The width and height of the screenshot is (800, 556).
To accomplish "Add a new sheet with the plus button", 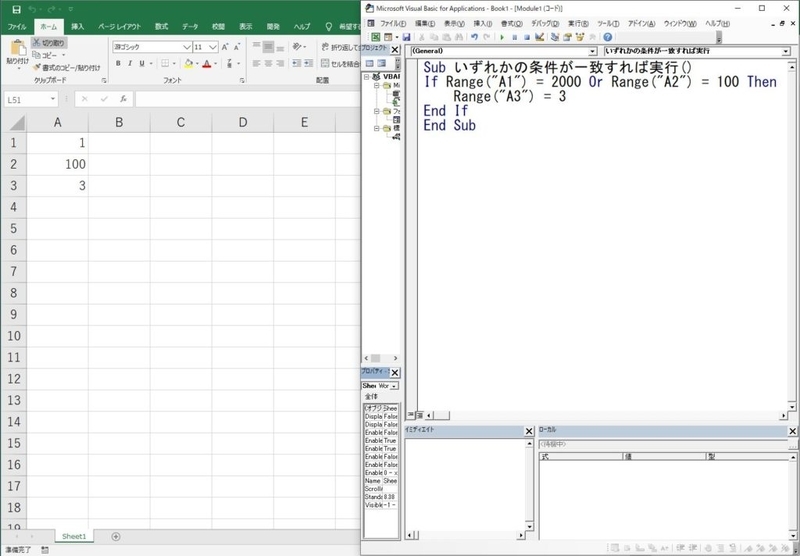I will (116, 536).
